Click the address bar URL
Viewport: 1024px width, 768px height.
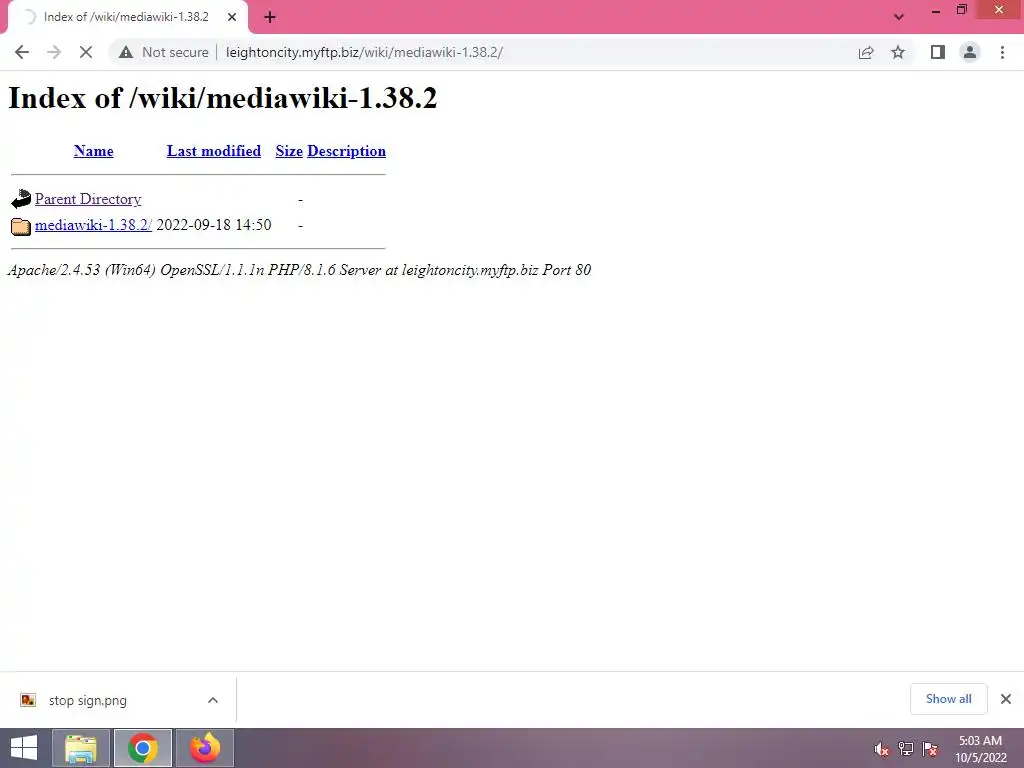tap(364, 52)
